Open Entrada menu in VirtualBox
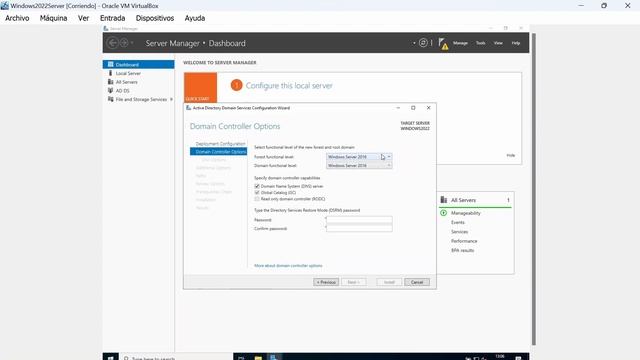Image resolution: width=640 pixels, height=360 pixels. [113, 18]
